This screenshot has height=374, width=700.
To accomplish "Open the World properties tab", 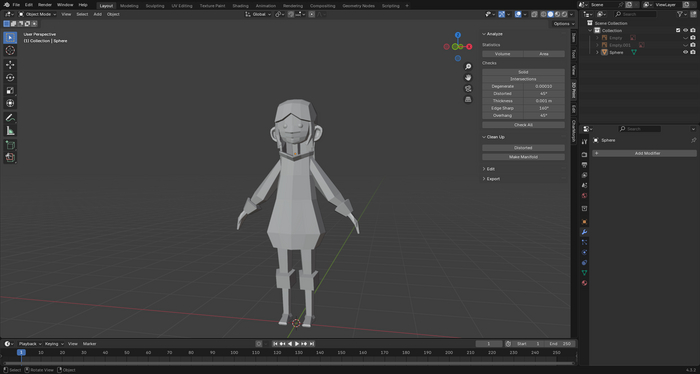I will click(584, 195).
